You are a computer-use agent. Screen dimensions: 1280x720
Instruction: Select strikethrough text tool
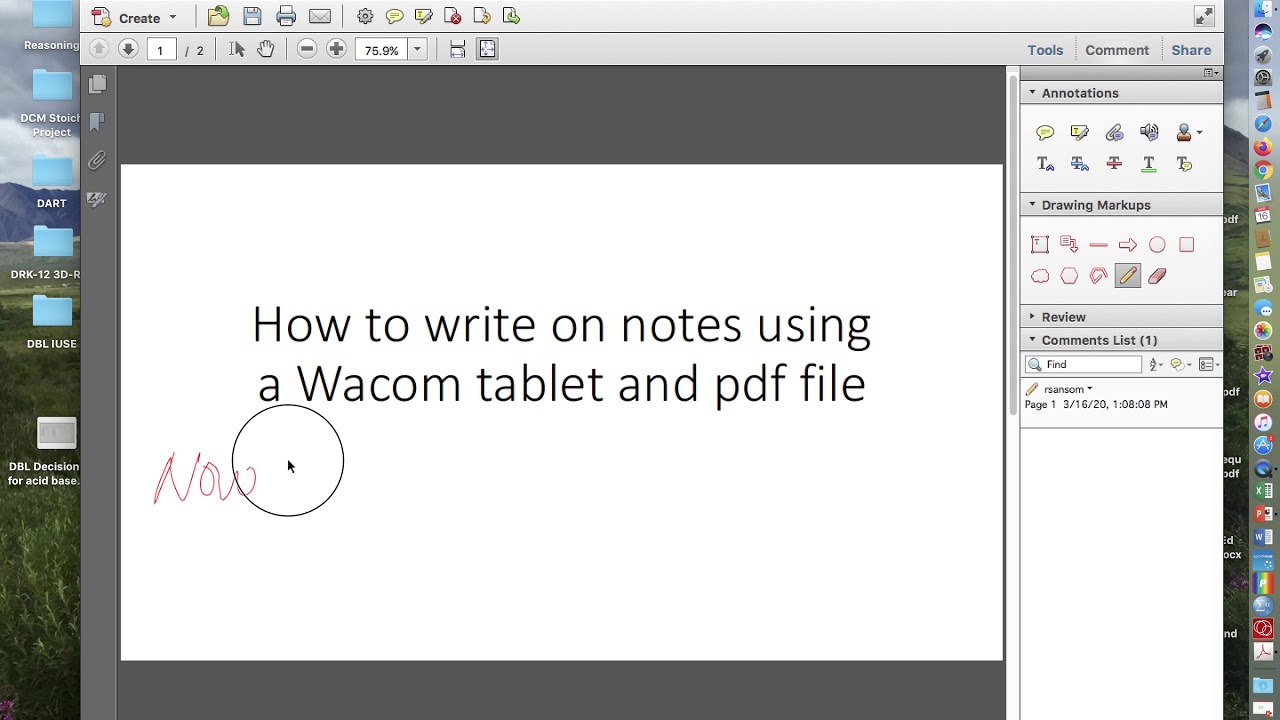tap(1114, 163)
